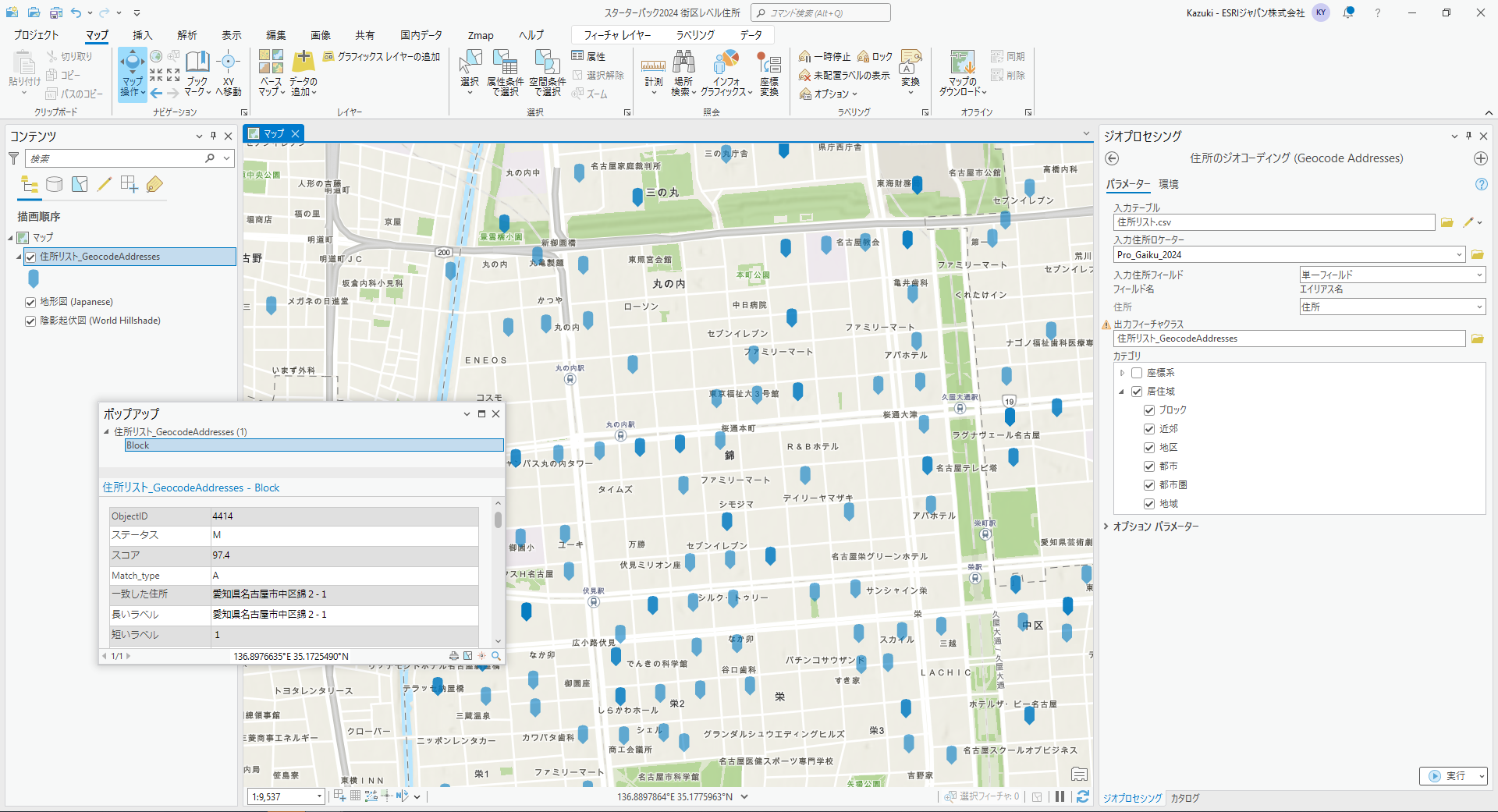Open the 編集 ribbon tab
1498x812 pixels.
point(276,35)
